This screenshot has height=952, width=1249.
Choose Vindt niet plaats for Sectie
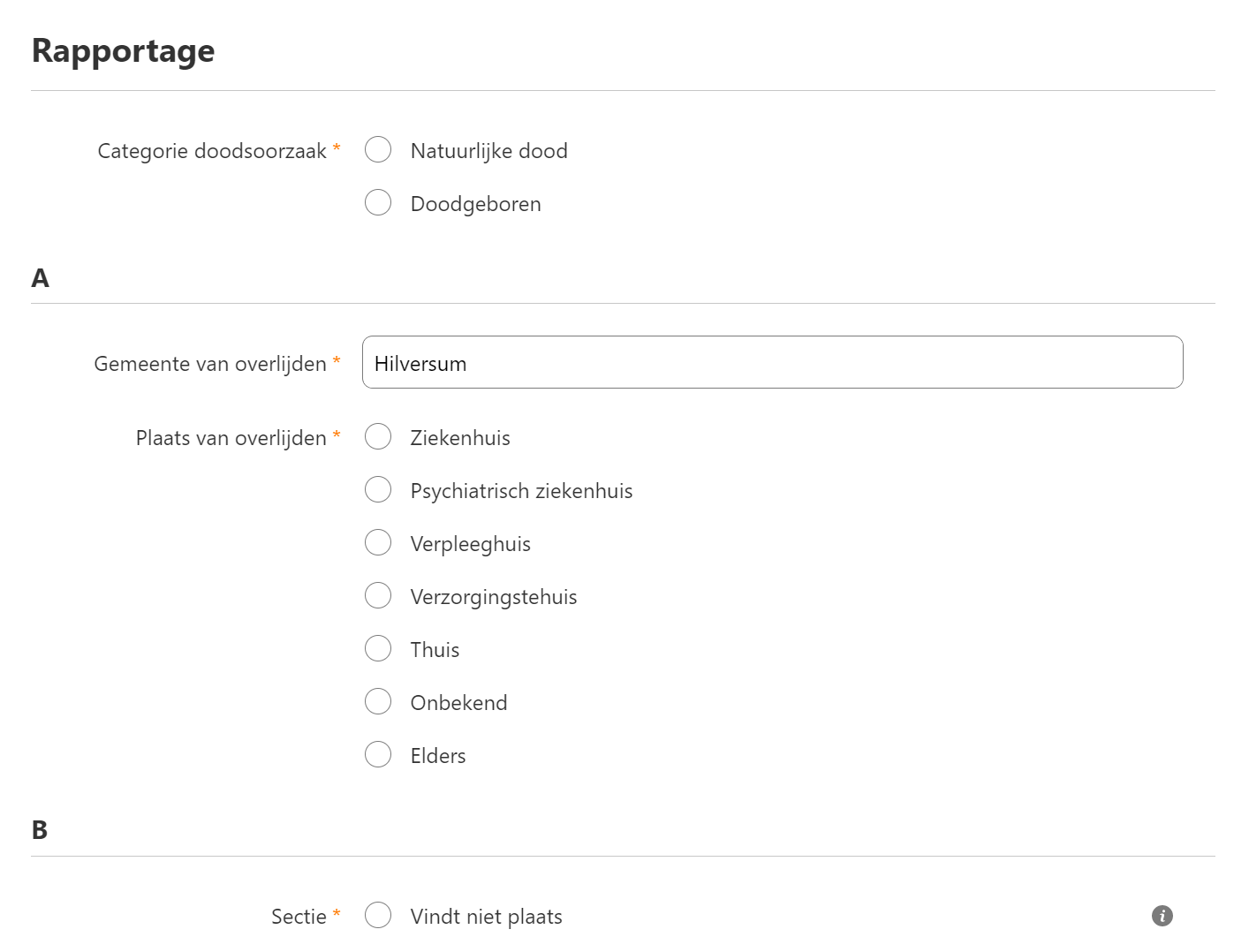pyautogui.click(x=378, y=916)
